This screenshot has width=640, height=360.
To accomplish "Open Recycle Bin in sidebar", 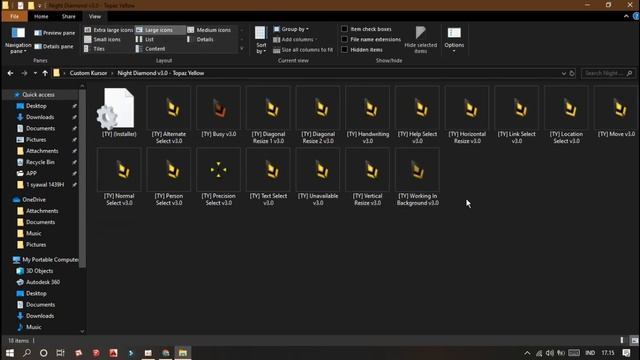I will pos(40,162).
